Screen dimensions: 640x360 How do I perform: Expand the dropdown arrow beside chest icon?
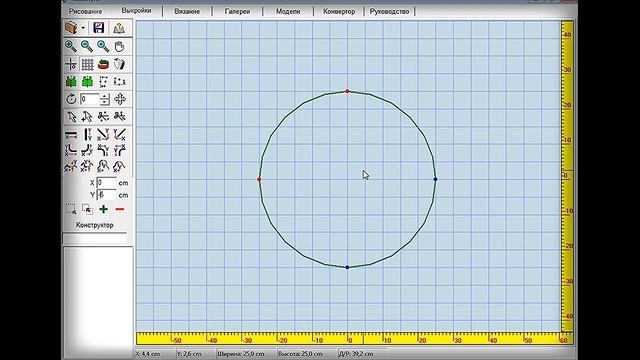click(83, 28)
